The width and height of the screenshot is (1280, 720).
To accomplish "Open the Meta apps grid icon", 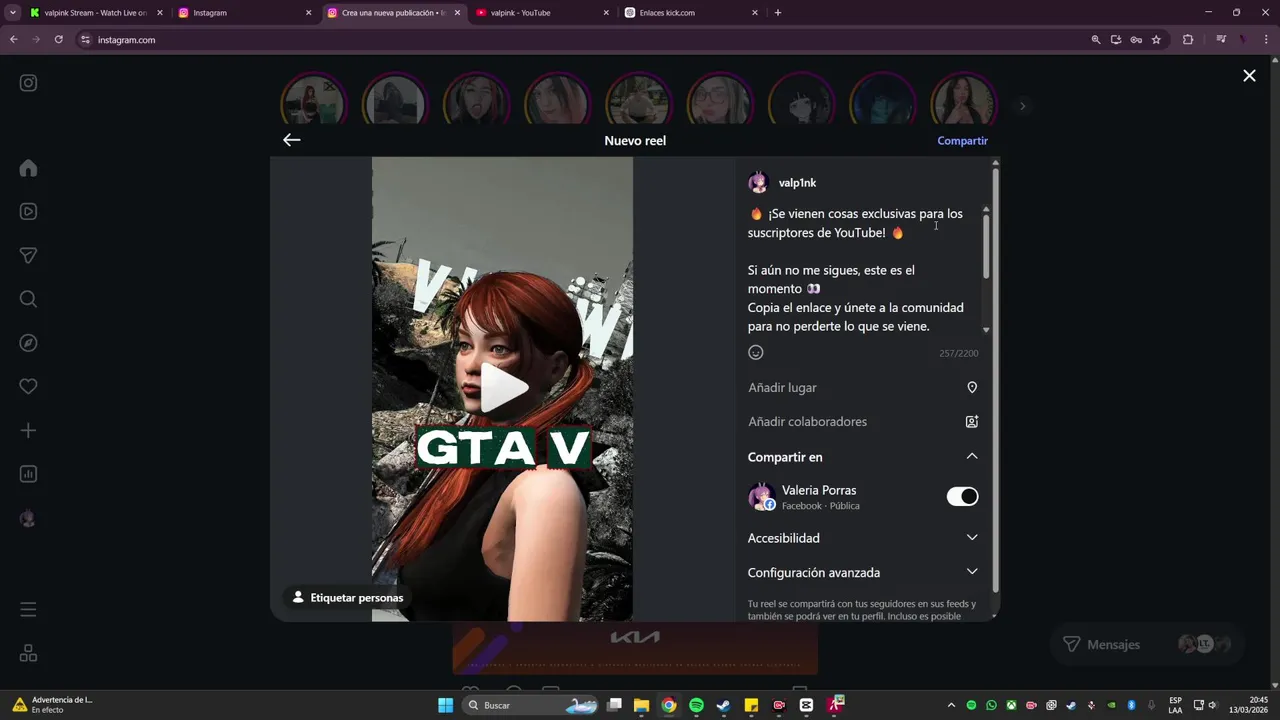I will pos(28,653).
